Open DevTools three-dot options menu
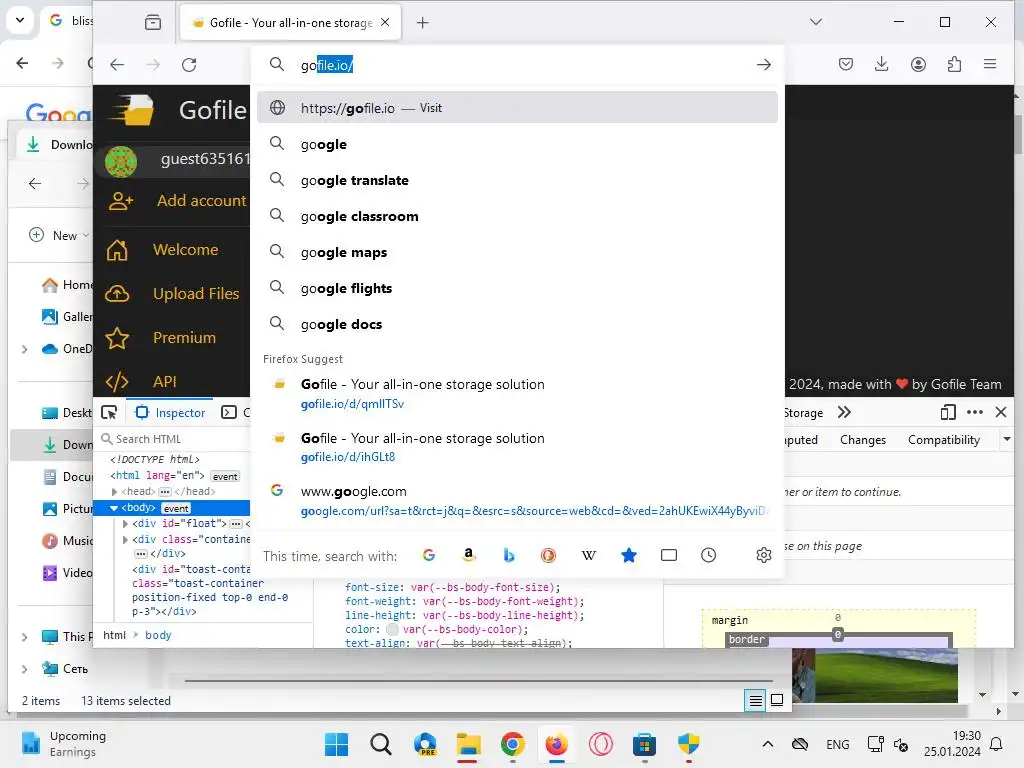The image size is (1024, 768). click(x=975, y=412)
